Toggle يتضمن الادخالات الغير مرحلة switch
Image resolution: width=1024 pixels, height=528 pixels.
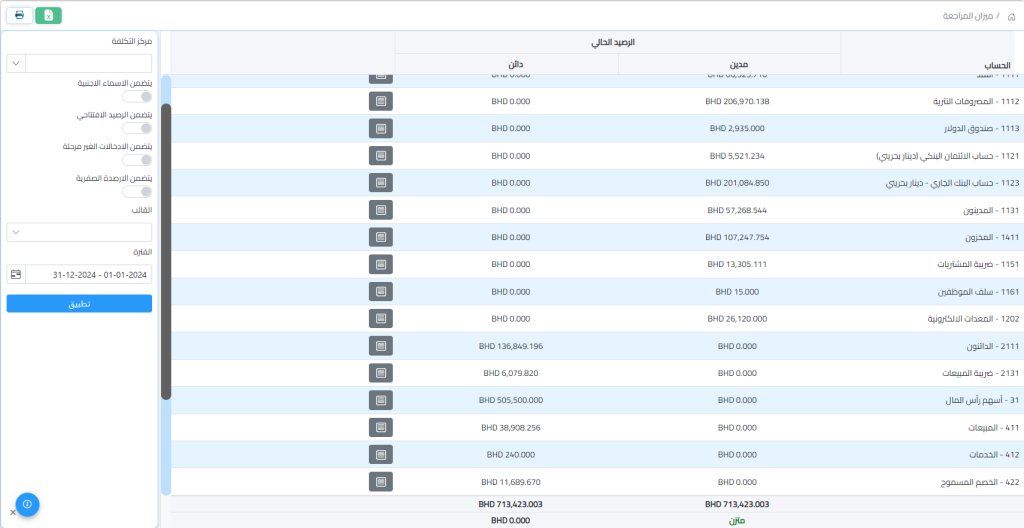point(137,160)
